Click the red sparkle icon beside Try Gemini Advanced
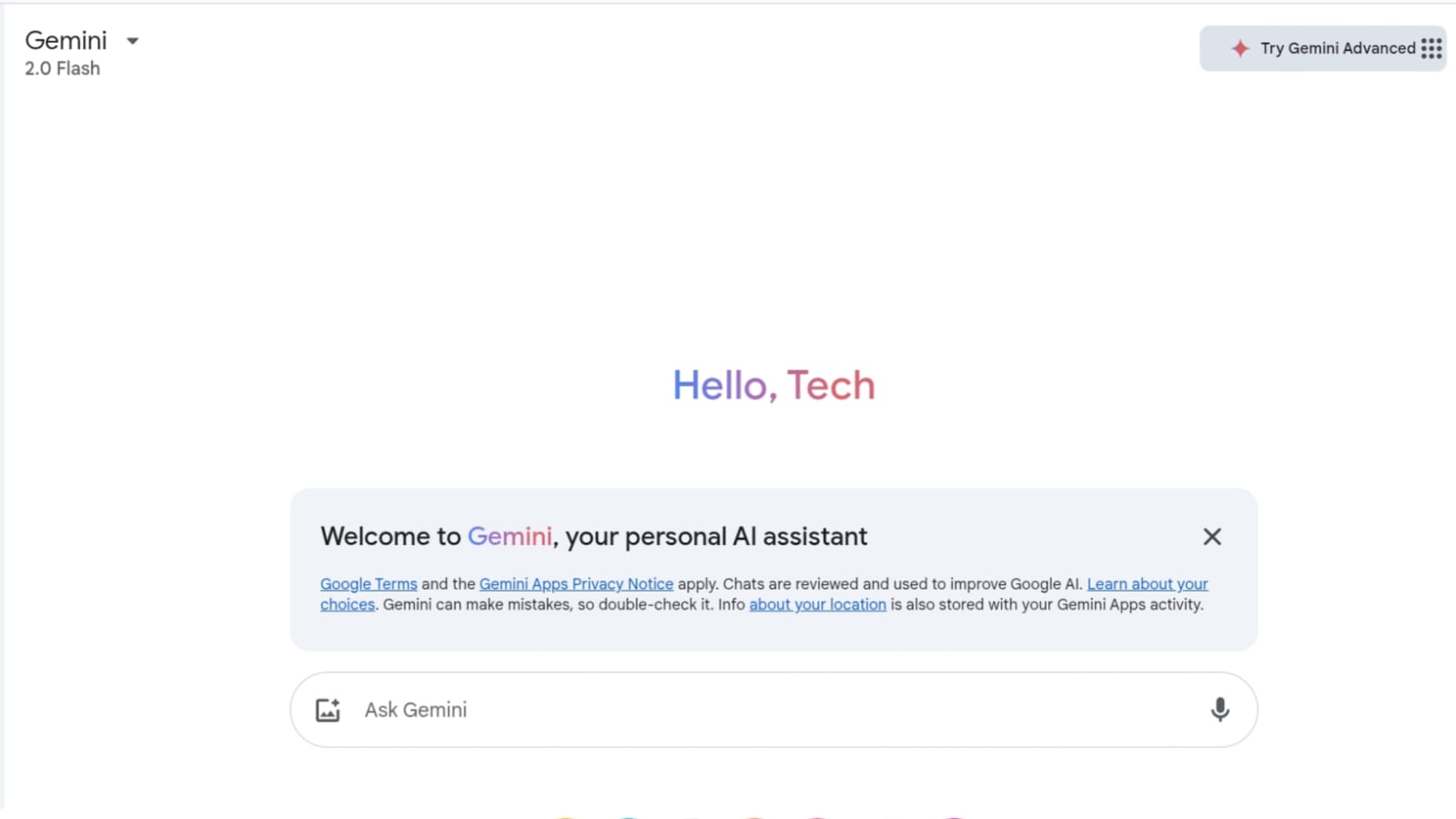Image resolution: width=1456 pixels, height=819 pixels. [x=1239, y=48]
